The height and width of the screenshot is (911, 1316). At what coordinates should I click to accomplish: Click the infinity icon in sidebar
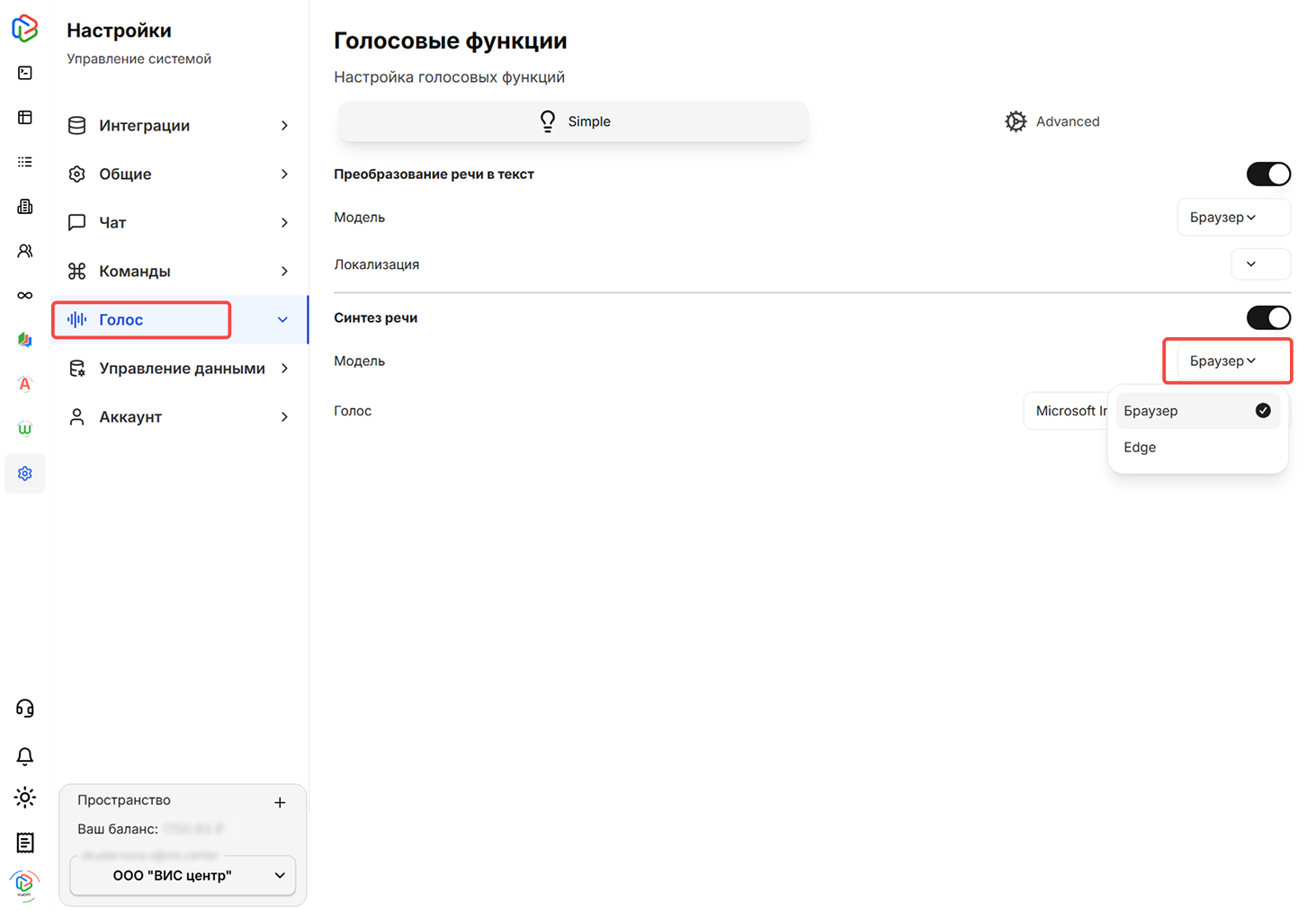click(x=25, y=295)
